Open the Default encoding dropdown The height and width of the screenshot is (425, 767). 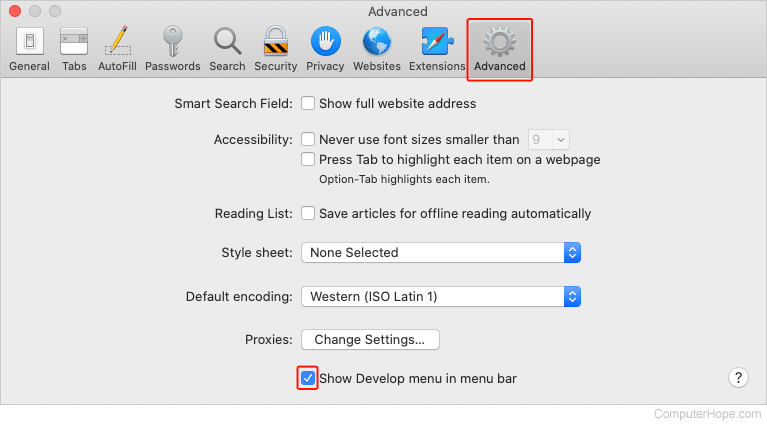(441, 297)
